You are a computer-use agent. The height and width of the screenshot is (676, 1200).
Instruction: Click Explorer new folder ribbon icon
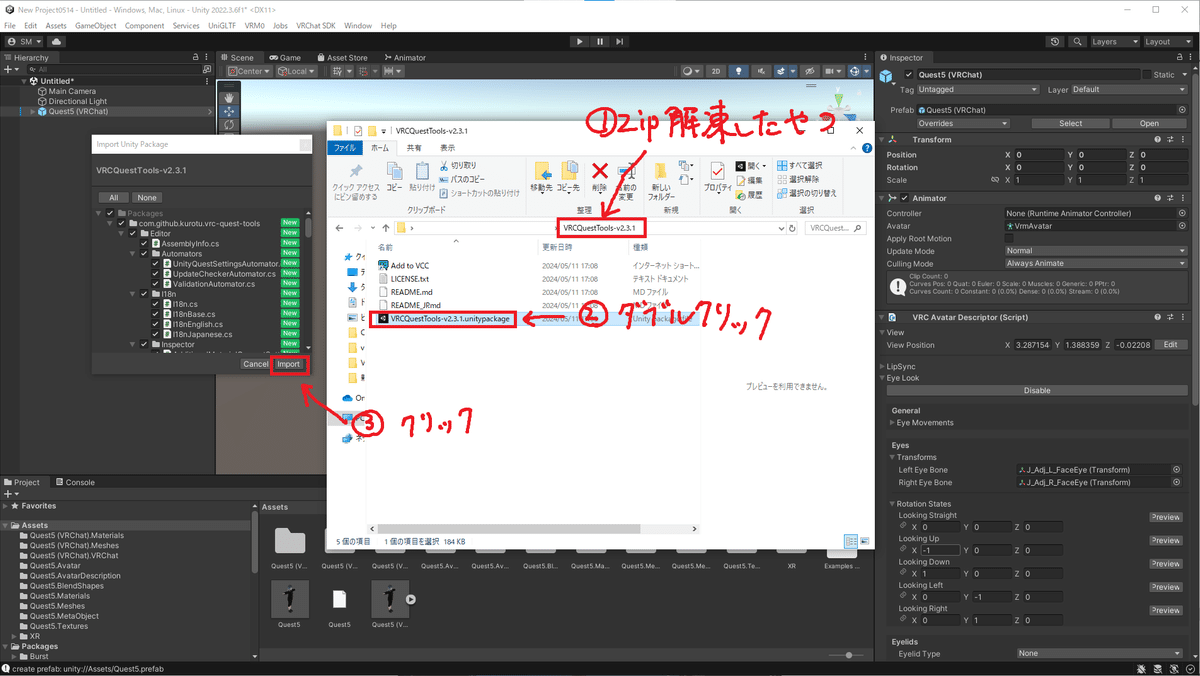pos(661,172)
